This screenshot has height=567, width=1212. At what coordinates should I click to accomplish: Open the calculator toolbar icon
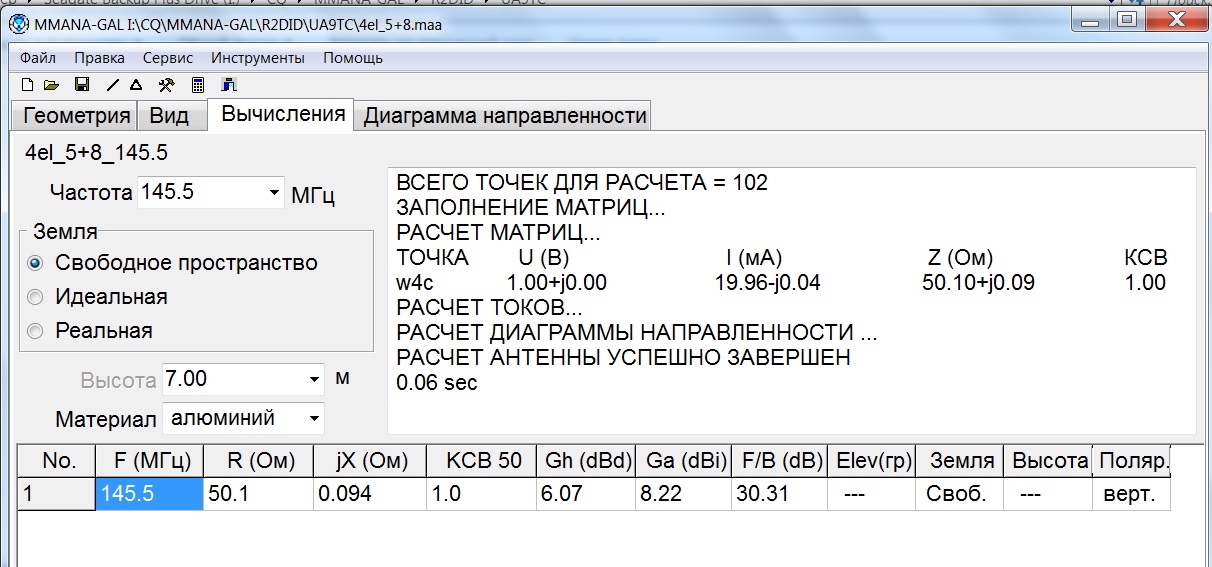tap(198, 86)
